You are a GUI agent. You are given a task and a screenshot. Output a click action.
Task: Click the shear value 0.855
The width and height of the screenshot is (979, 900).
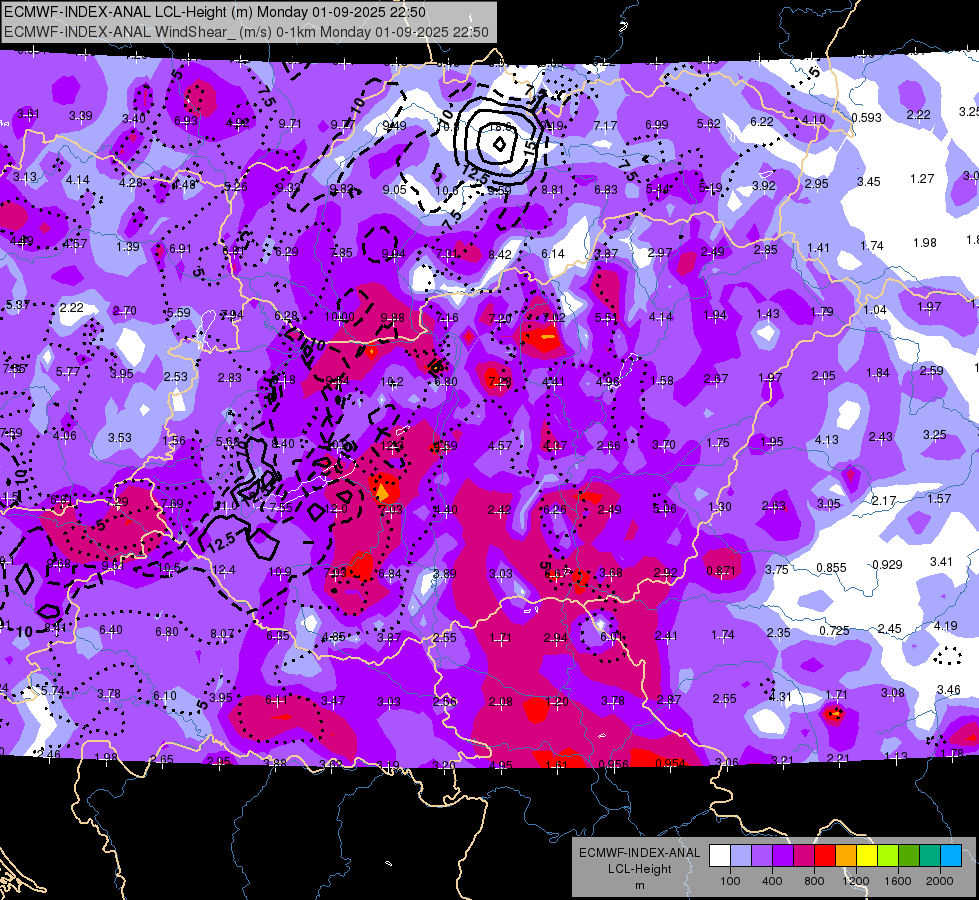[x=832, y=568]
